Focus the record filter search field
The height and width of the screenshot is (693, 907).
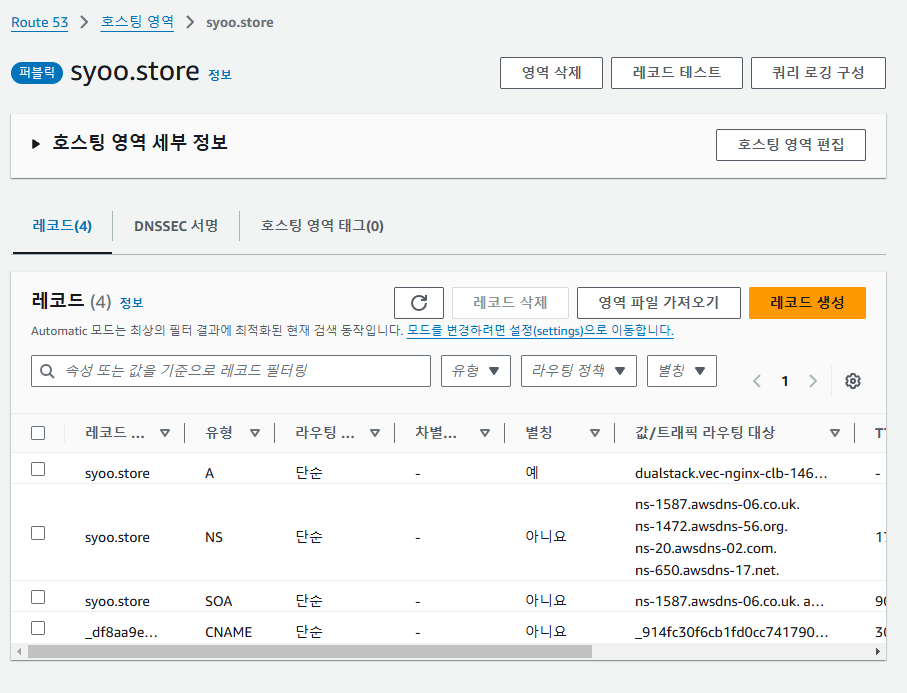(x=231, y=371)
